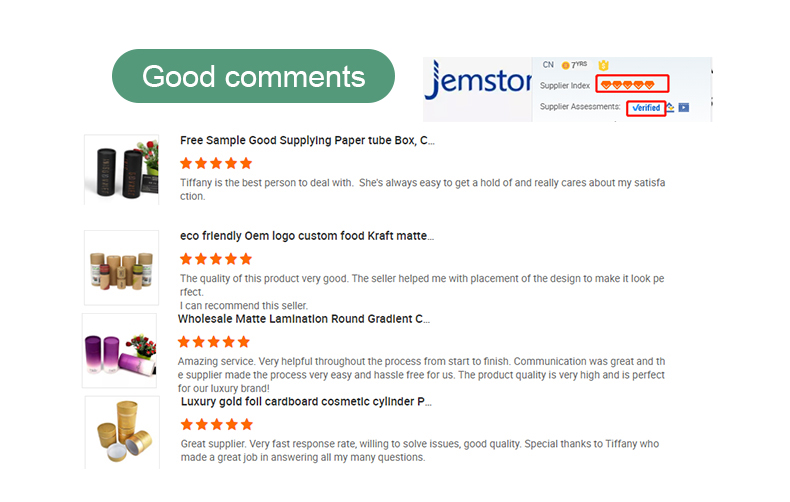The height and width of the screenshot is (502, 790).
Task: Open the gold foil cylinder product thumbnail
Action: click(121, 431)
